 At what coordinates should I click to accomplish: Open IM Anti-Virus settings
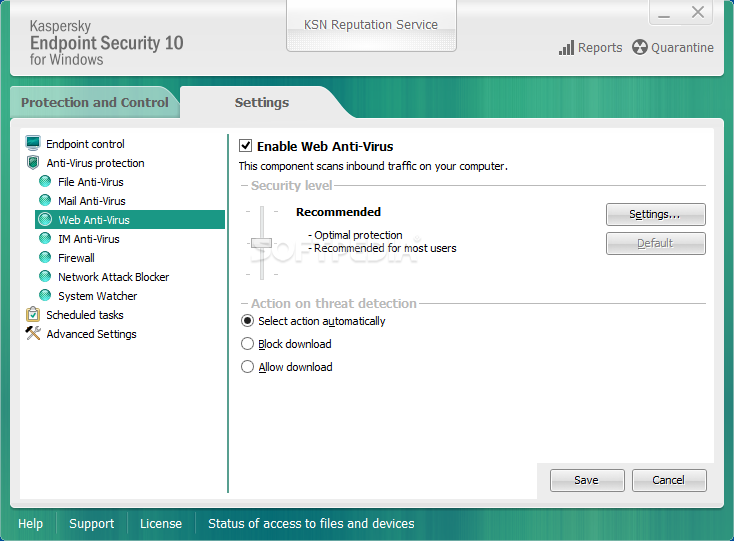tap(88, 239)
